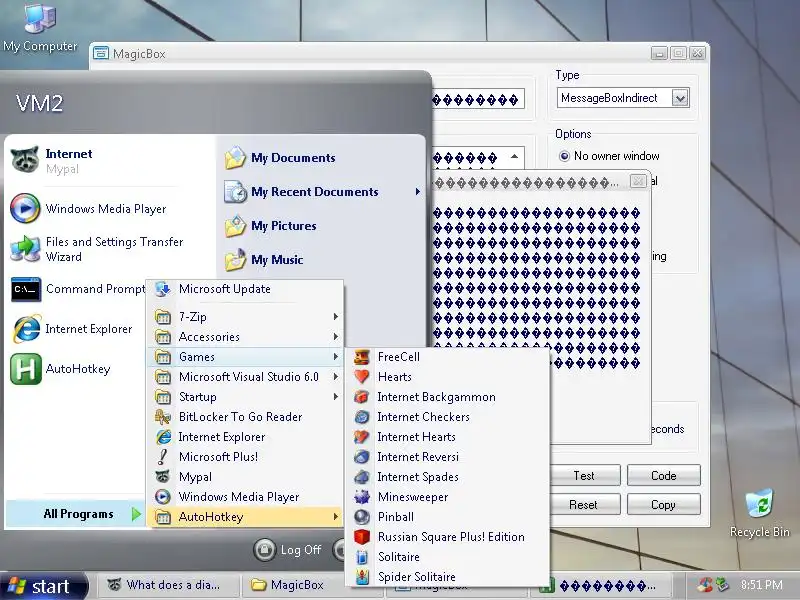This screenshot has width=800, height=600.
Task: Expand the Startup folder
Action: (x=245, y=397)
